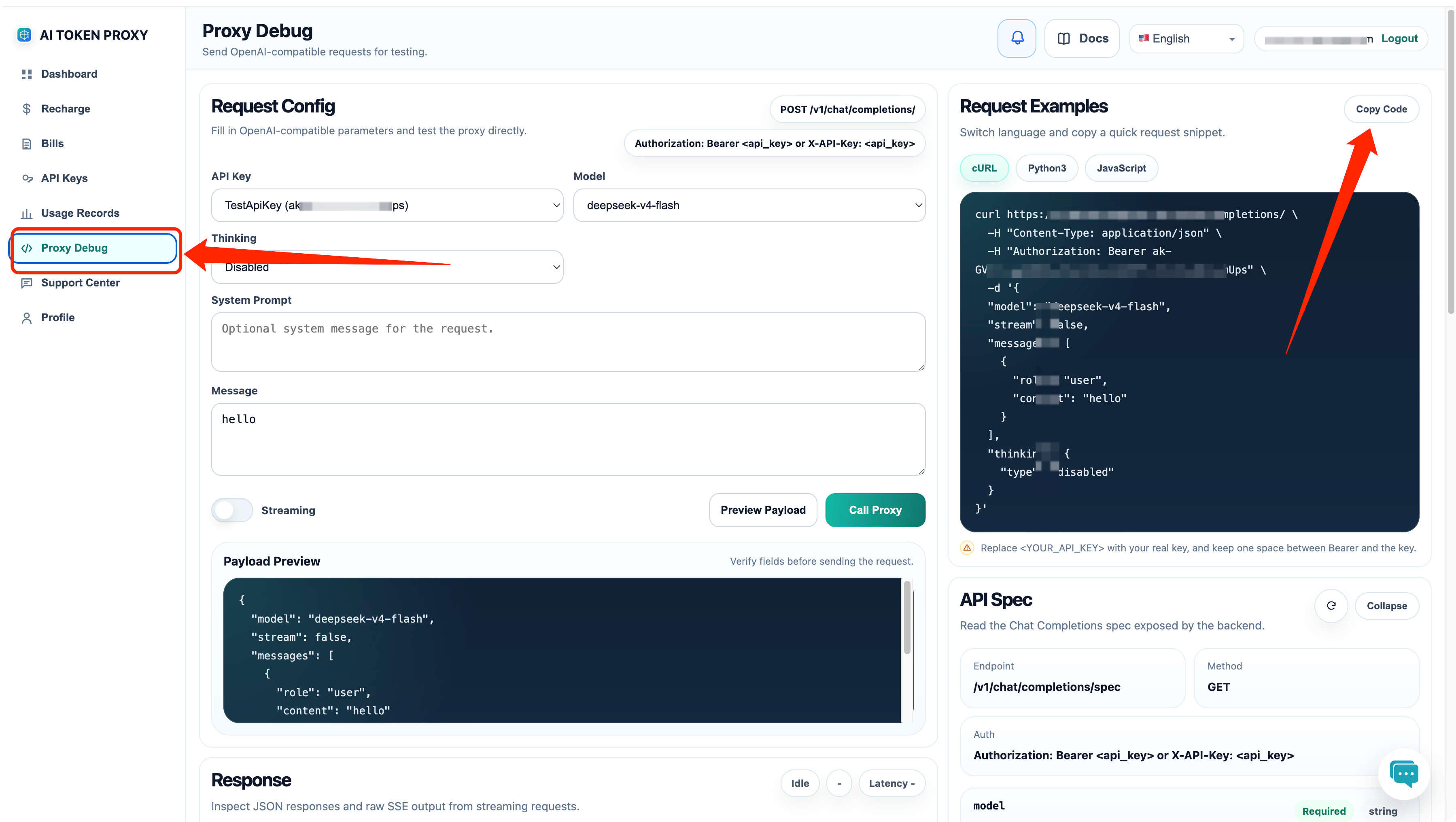This screenshot has height=822, width=1456.
Task: Open Dashboard from the sidebar
Action: pos(69,74)
